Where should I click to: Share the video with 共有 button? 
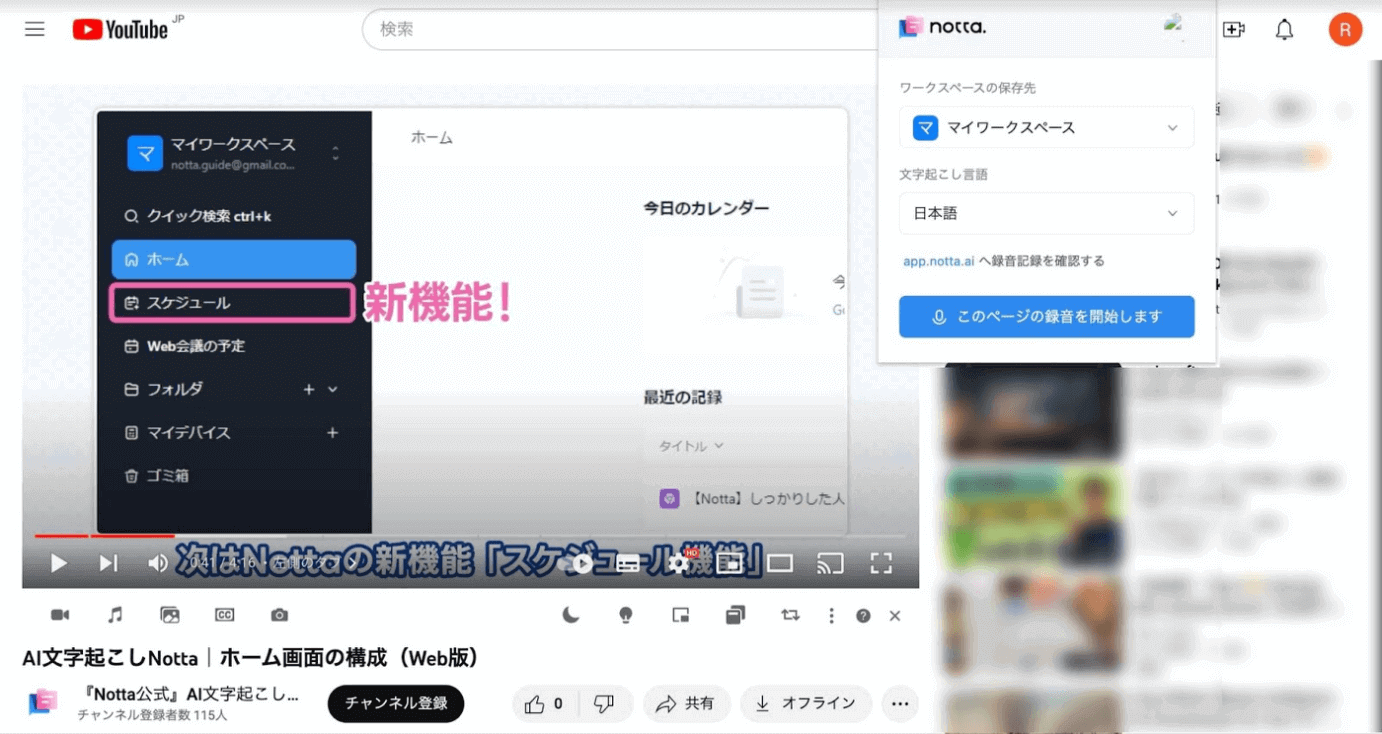click(x=687, y=704)
